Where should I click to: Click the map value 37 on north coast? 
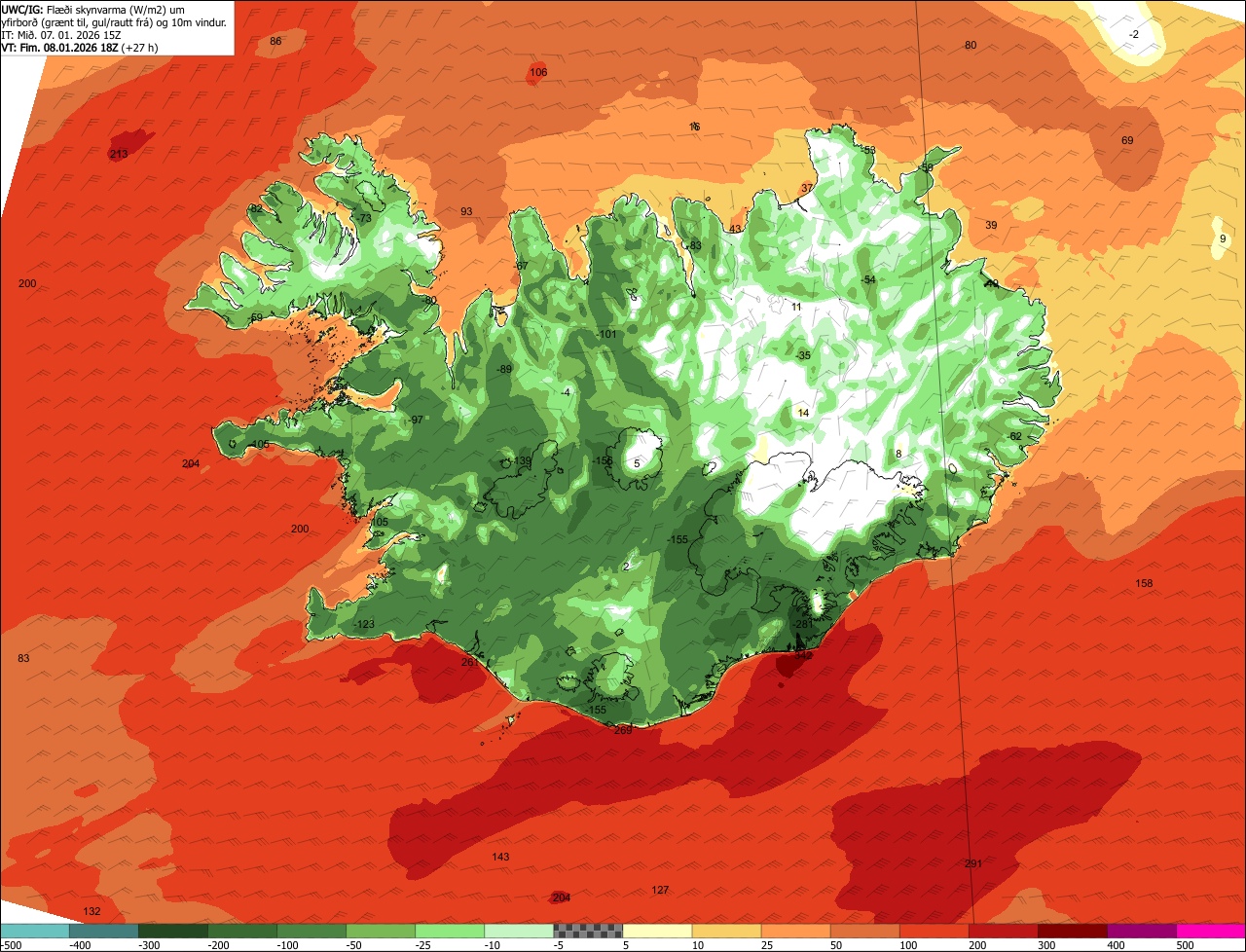(806, 188)
